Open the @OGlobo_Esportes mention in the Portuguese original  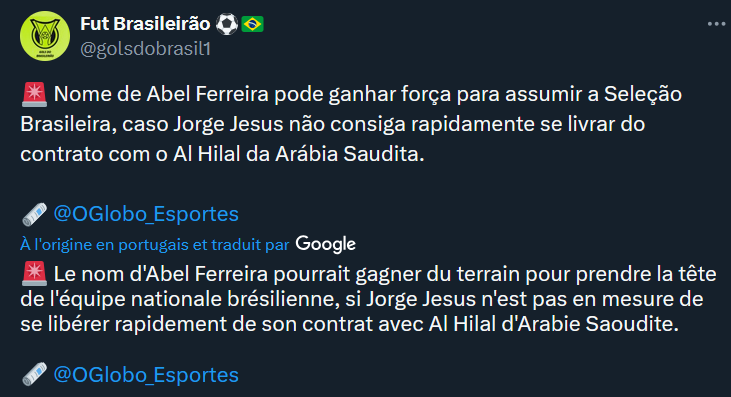146,214
